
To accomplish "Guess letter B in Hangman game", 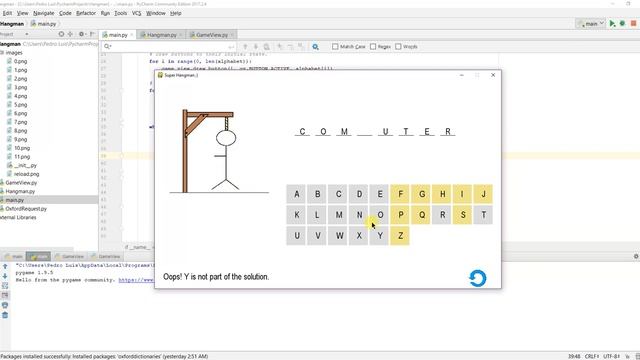I will click(318, 194).
